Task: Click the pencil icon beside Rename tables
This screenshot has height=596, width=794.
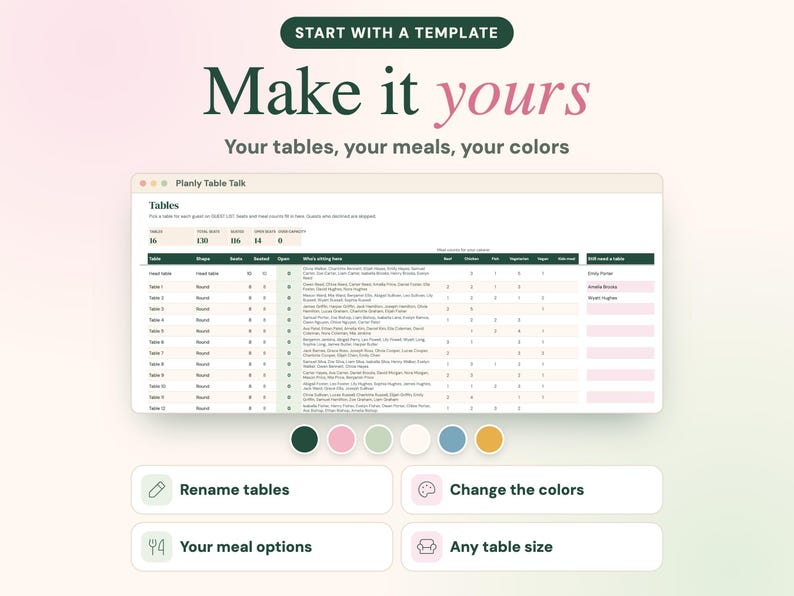Action: pyautogui.click(x=156, y=490)
